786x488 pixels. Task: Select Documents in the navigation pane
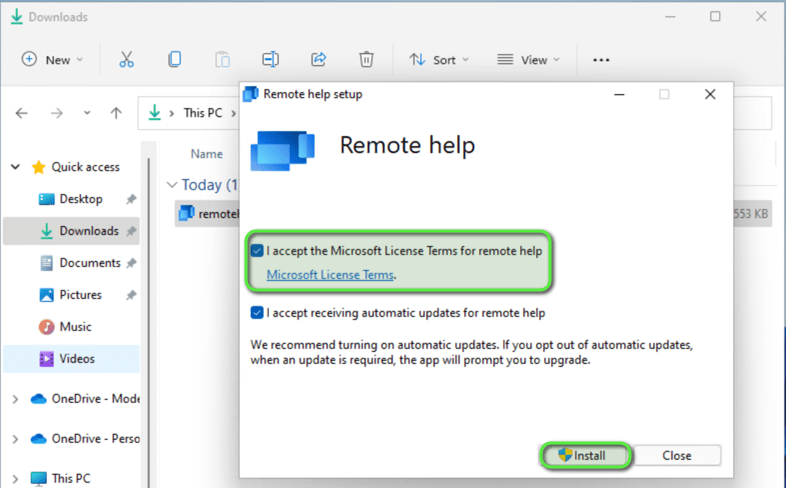tap(89, 263)
